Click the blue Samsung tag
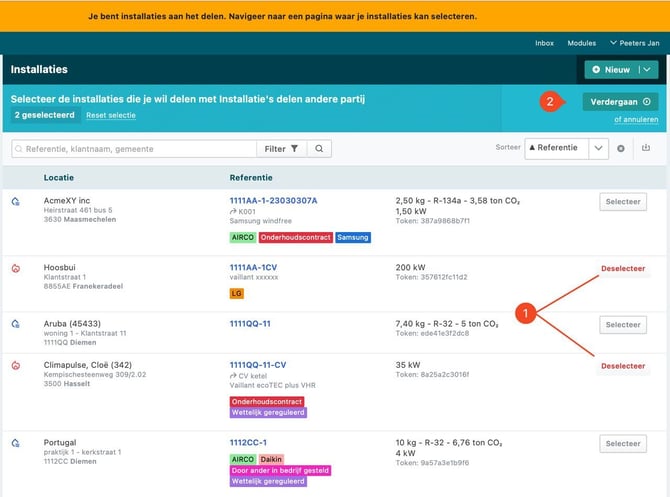670x497 pixels. click(x=353, y=237)
